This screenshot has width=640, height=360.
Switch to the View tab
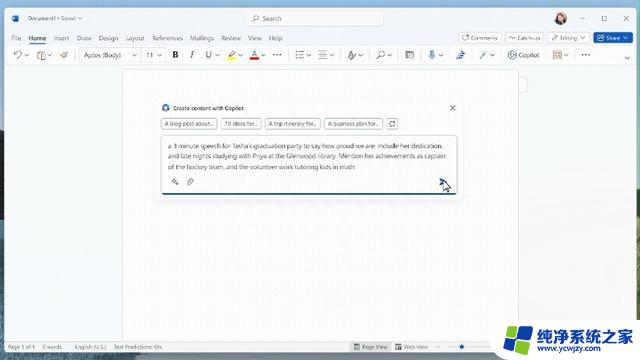255,38
